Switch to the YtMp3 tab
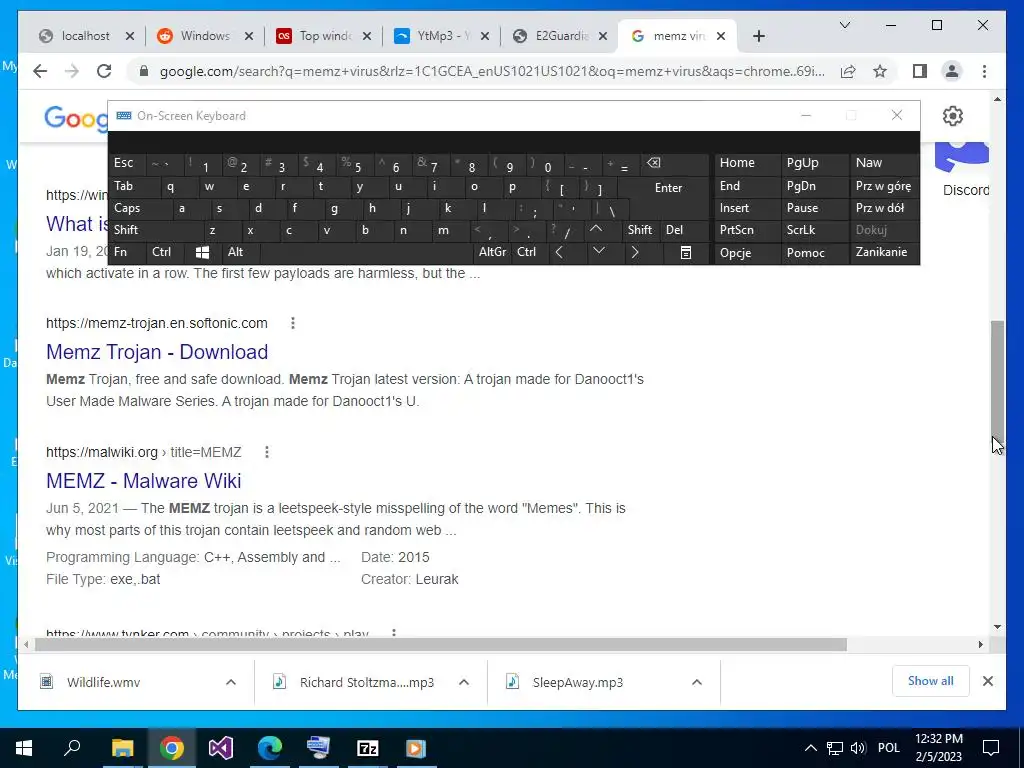This screenshot has width=1024, height=768. [x=441, y=36]
